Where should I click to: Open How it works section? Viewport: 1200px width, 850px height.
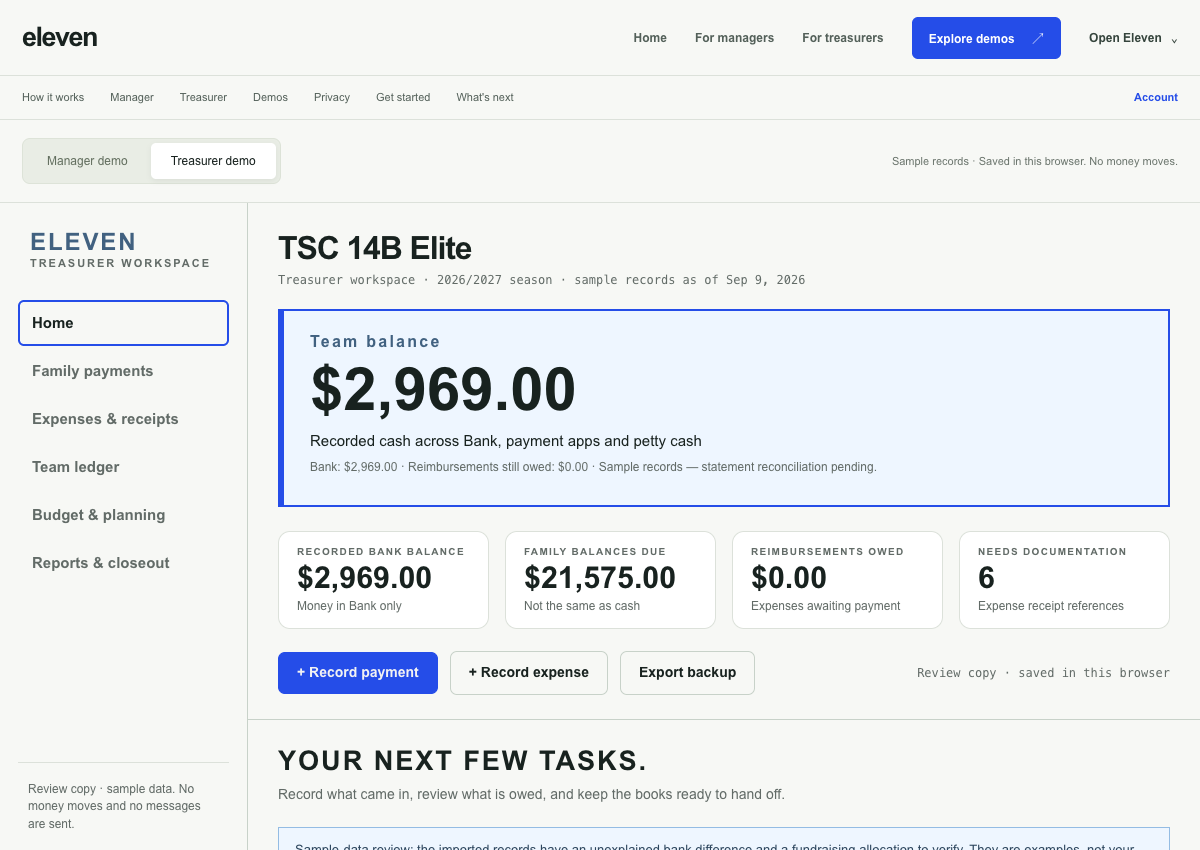[53, 97]
